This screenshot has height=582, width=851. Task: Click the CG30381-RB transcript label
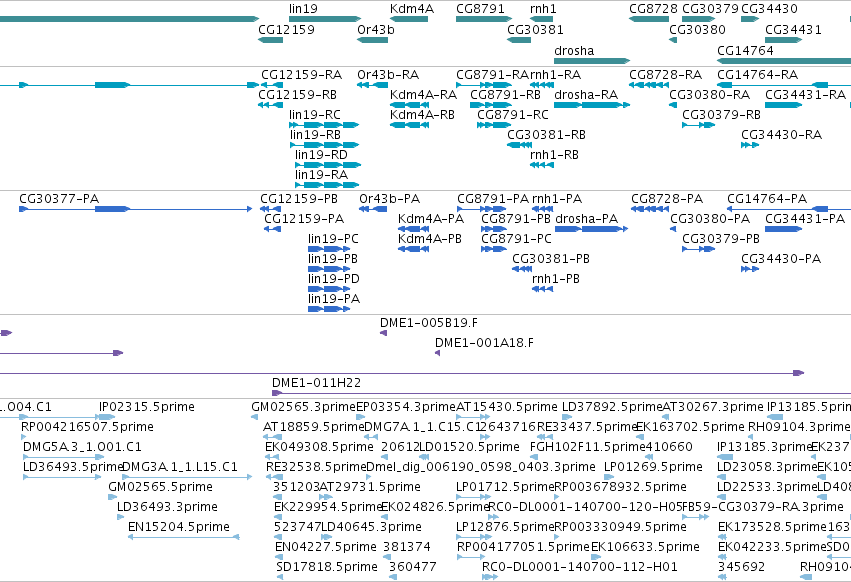click(x=547, y=135)
